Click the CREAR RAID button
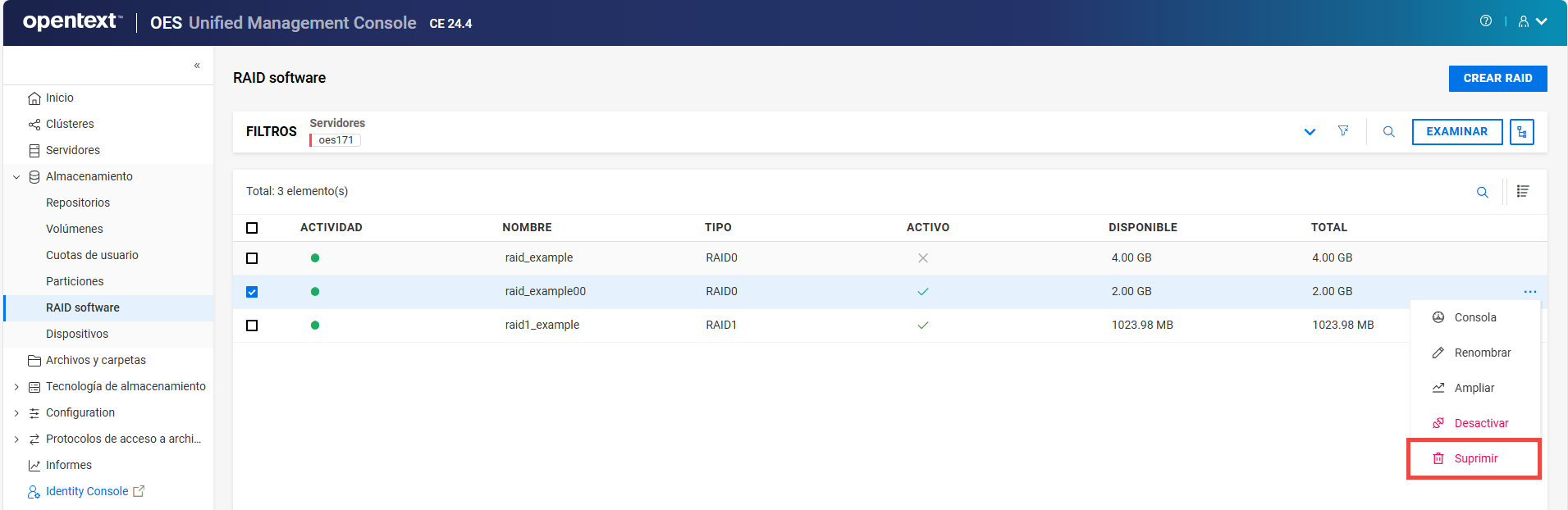Viewport: 1568px width, 510px height. pyautogui.click(x=1497, y=79)
